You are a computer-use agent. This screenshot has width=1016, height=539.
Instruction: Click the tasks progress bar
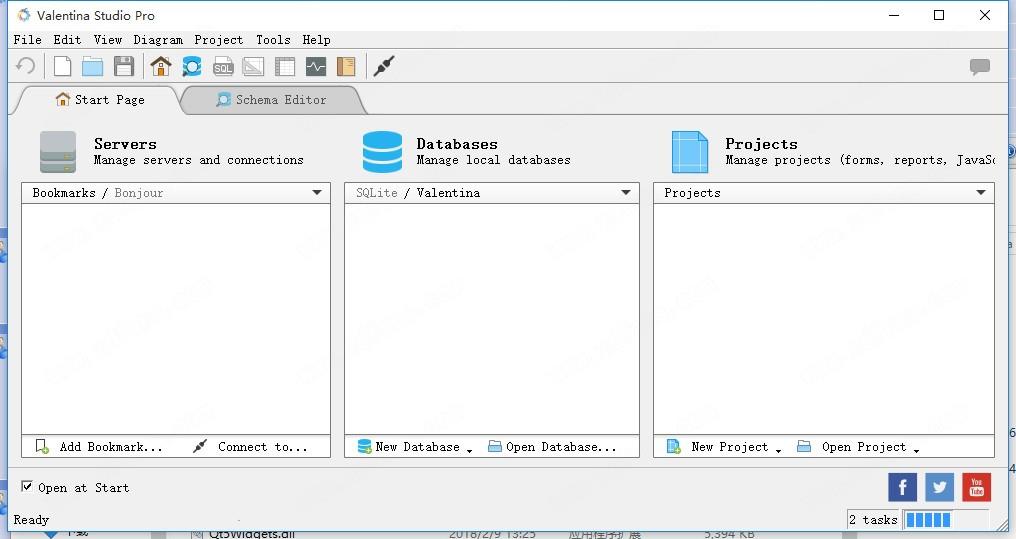947,520
